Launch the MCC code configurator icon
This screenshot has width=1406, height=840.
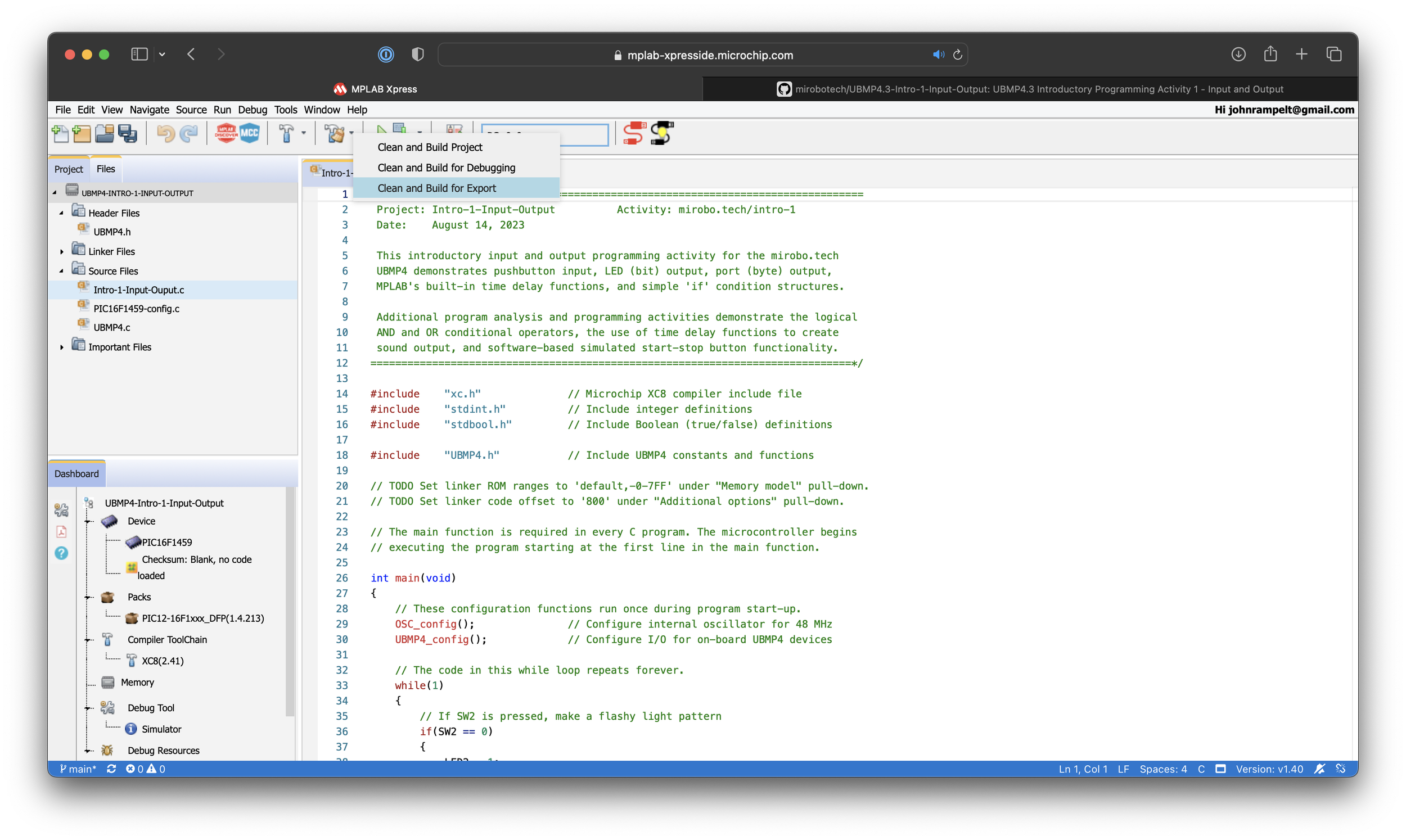click(x=250, y=134)
